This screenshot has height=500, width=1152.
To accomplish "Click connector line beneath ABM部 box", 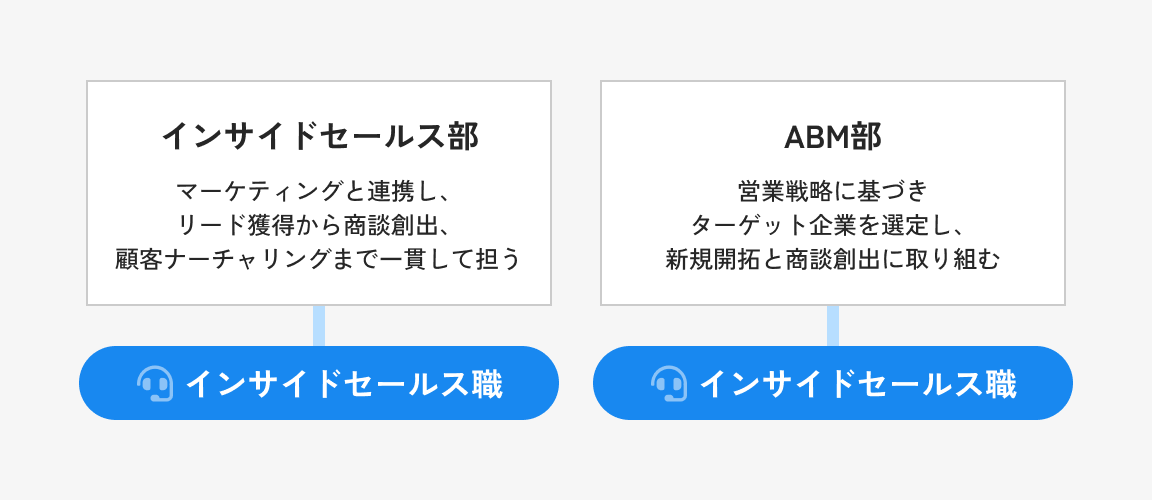I will [x=833, y=326].
